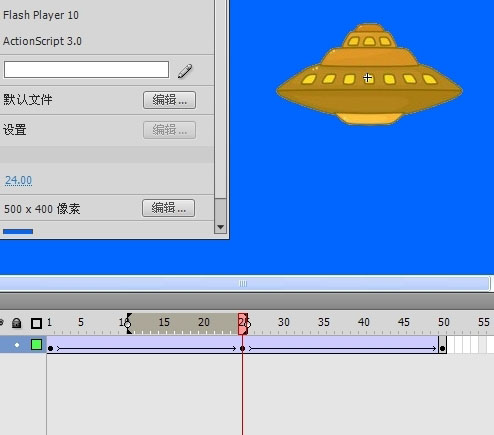Click the 24.00 frame rate value
The image size is (494, 435).
pos(19,180)
